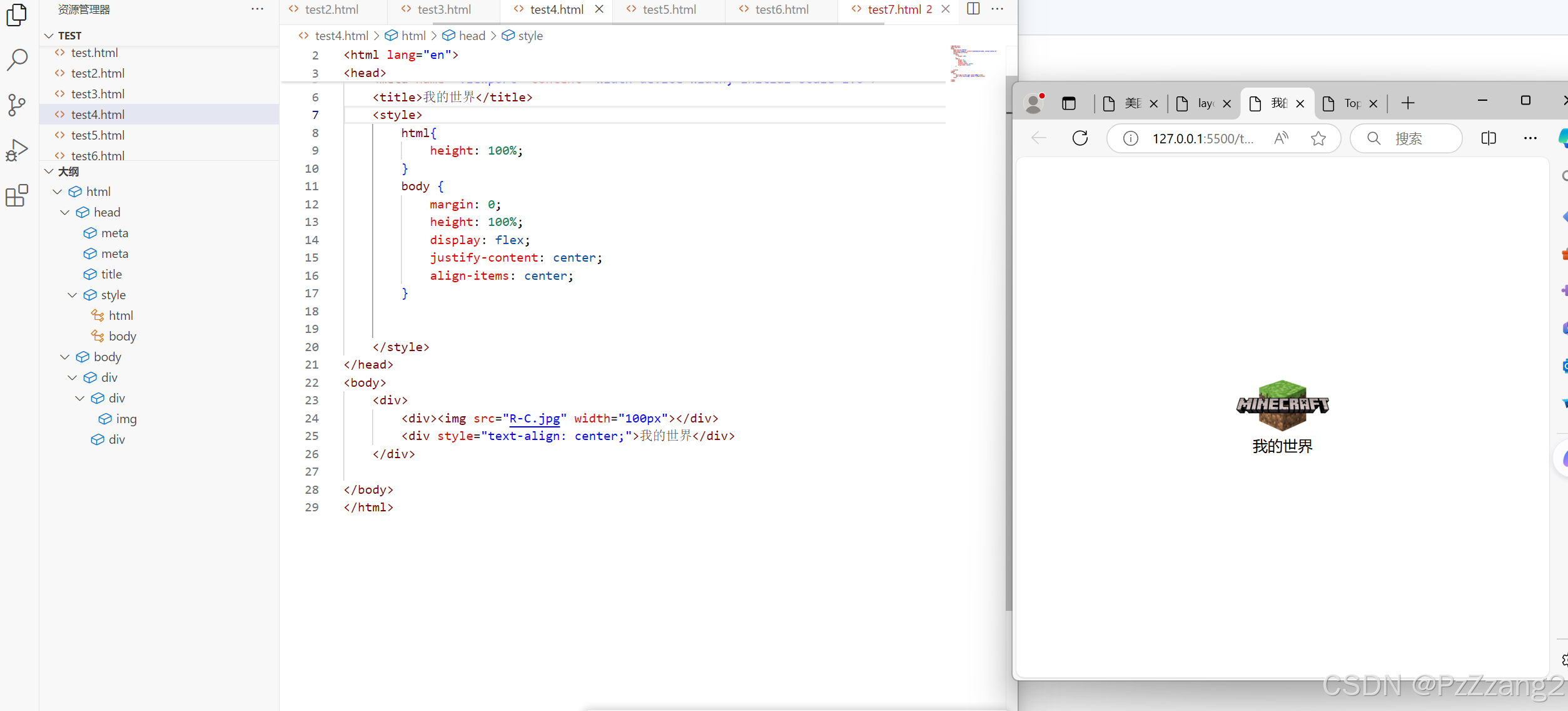
Task: Switch to the 'lay' browser tab
Action: (1205, 103)
